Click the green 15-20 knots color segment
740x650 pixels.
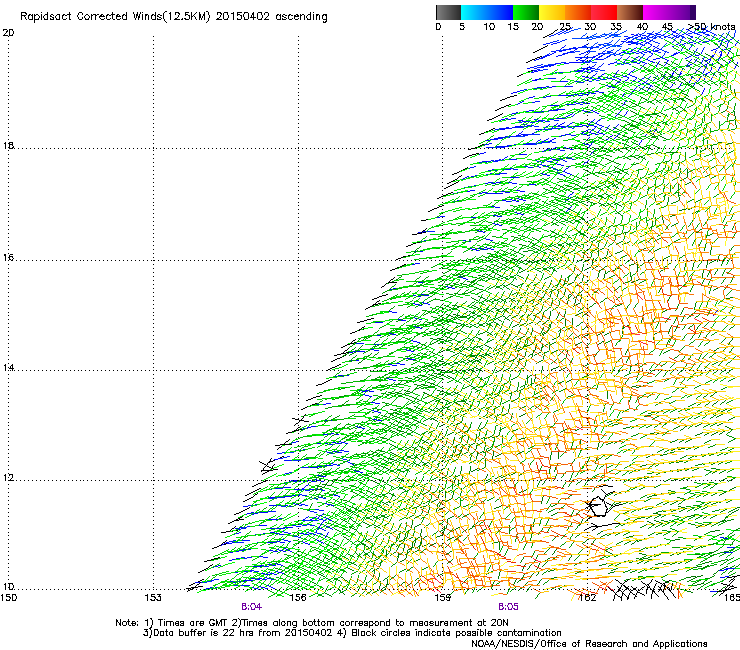[526, 12]
